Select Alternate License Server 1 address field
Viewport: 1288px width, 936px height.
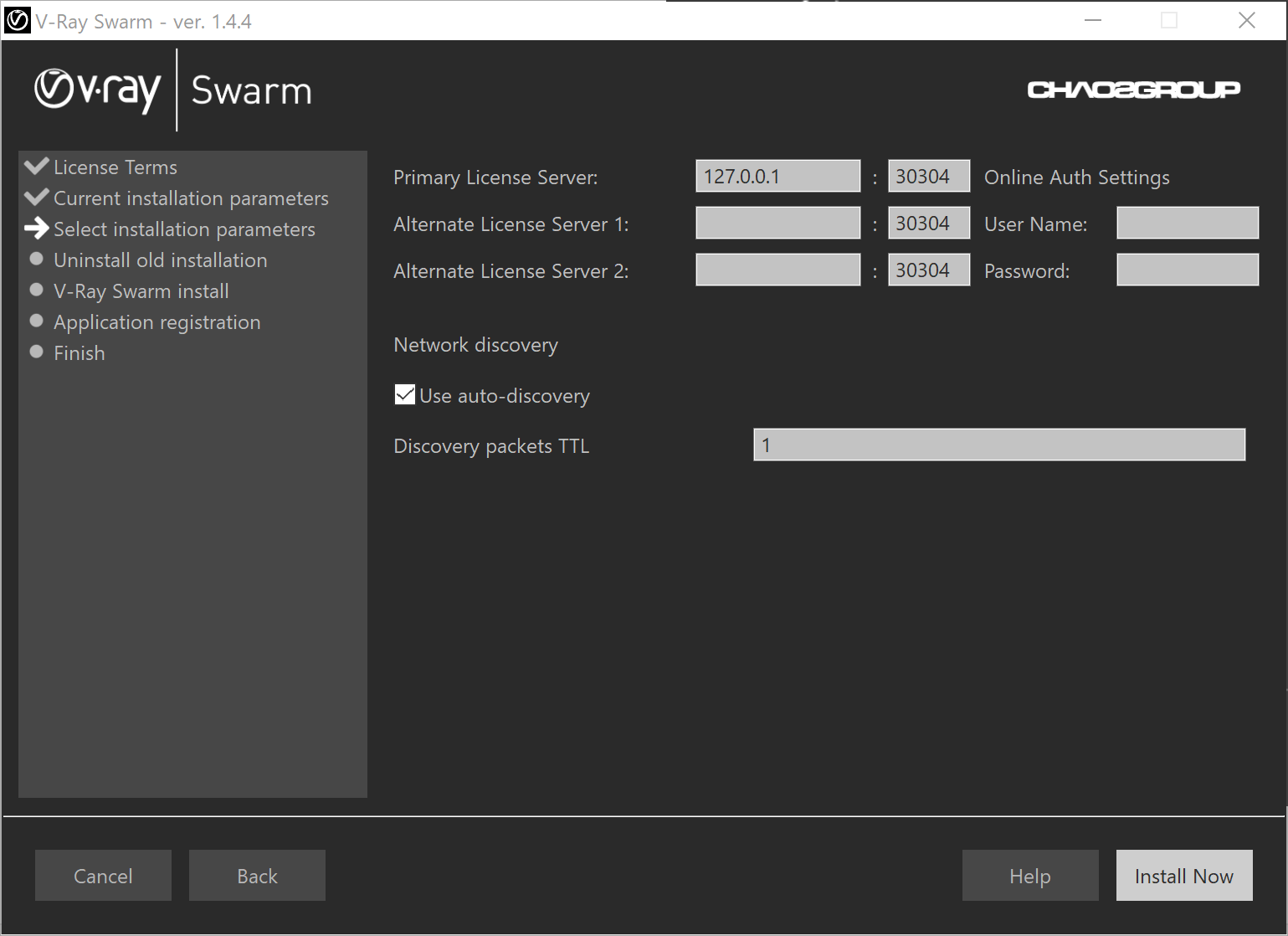778,224
